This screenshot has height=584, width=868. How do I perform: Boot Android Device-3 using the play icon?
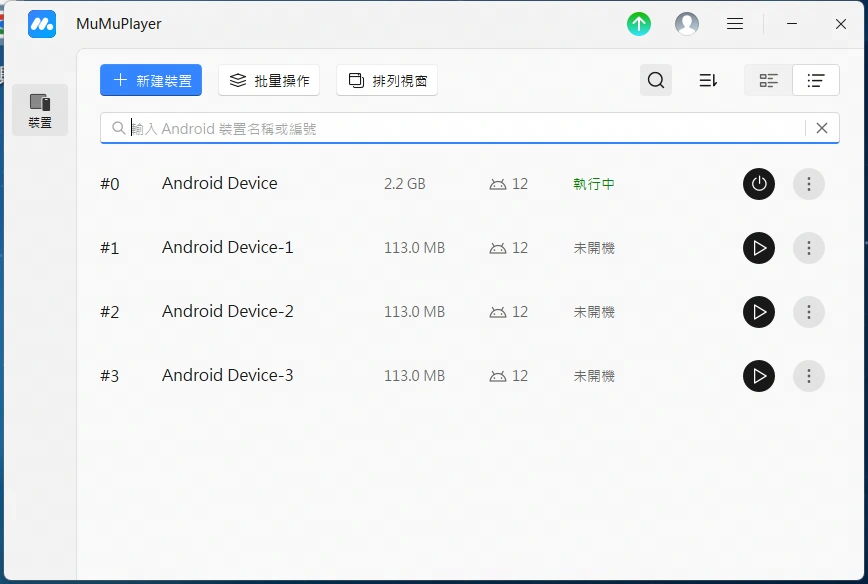click(759, 376)
